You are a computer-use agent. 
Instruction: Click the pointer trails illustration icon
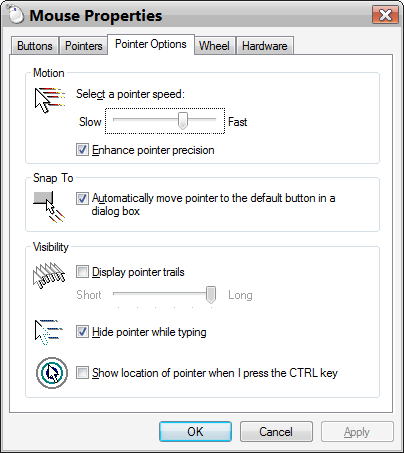pyautogui.click(x=49, y=275)
